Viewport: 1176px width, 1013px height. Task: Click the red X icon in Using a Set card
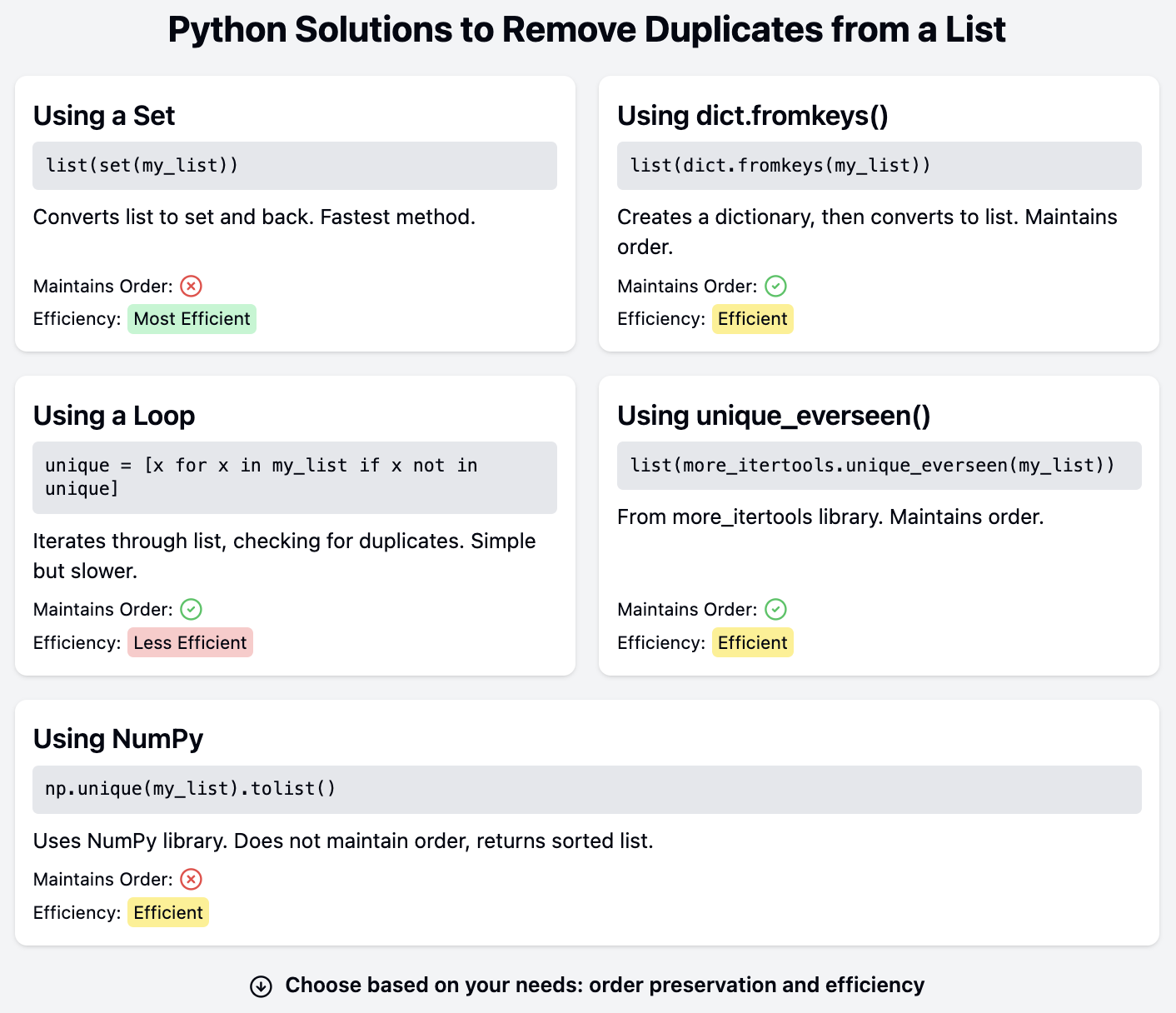tap(192, 286)
